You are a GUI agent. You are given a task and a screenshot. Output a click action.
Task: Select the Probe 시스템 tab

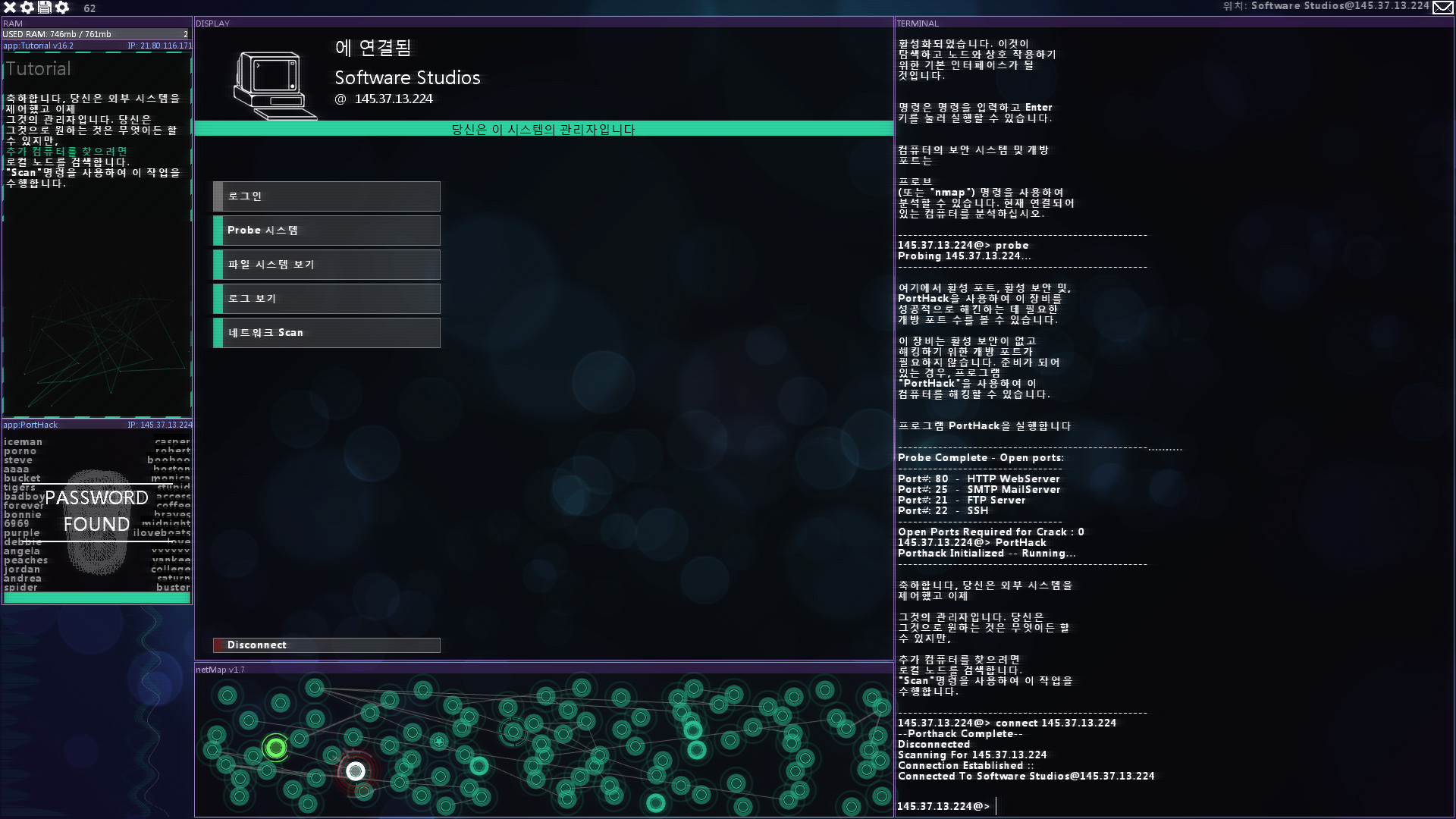coord(326,230)
